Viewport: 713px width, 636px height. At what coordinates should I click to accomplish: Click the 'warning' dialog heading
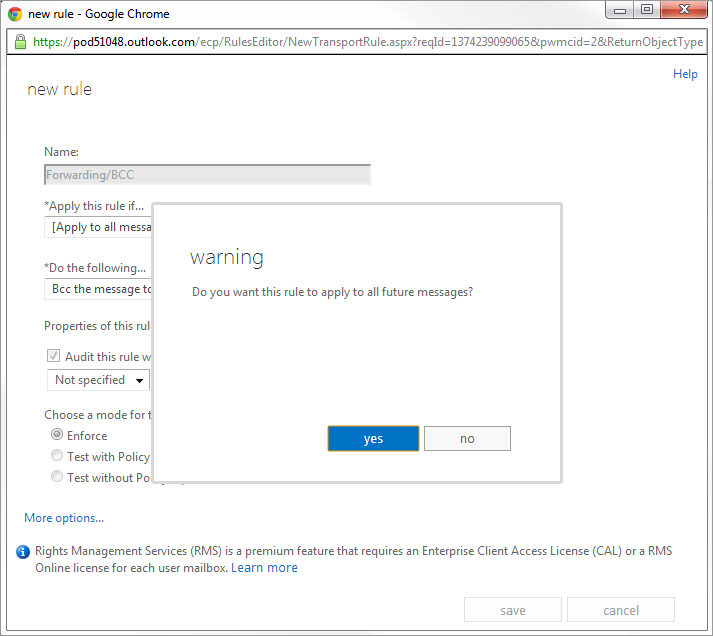coord(226,257)
